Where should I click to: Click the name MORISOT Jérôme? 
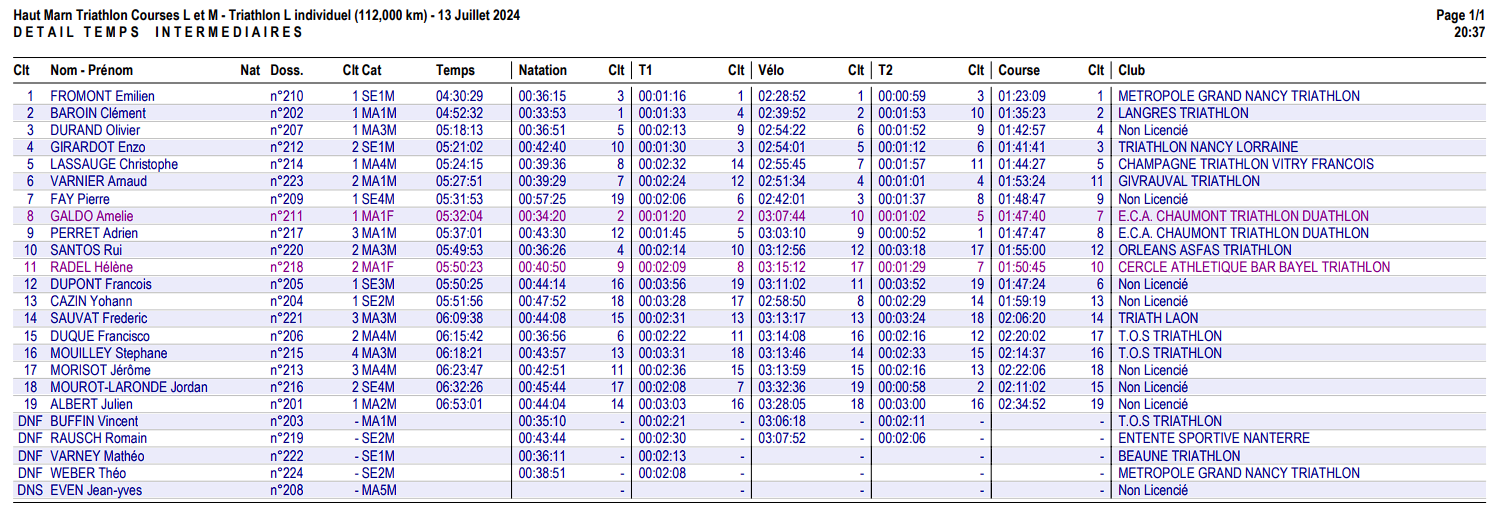pyautogui.click(x=99, y=370)
